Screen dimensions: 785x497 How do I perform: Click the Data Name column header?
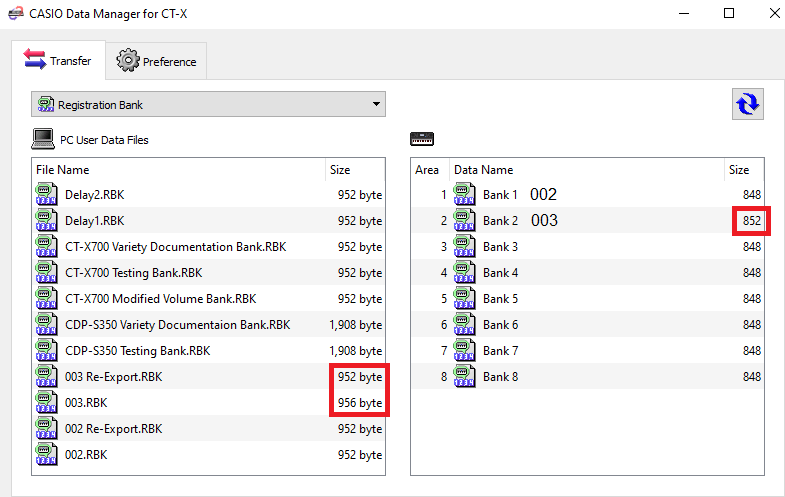(x=587, y=170)
